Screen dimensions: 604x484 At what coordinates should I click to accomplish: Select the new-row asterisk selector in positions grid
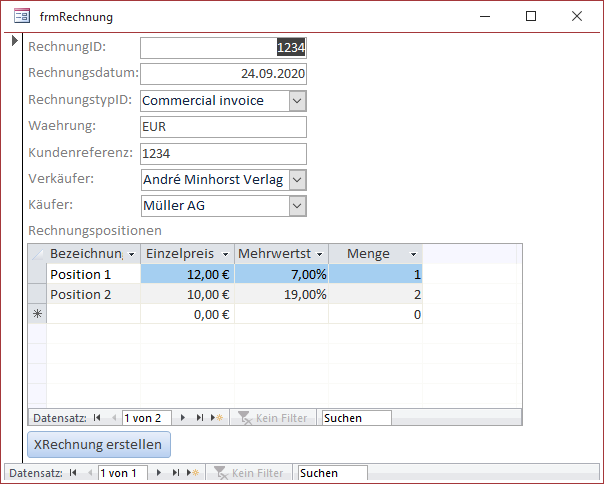[x=38, y=314]
